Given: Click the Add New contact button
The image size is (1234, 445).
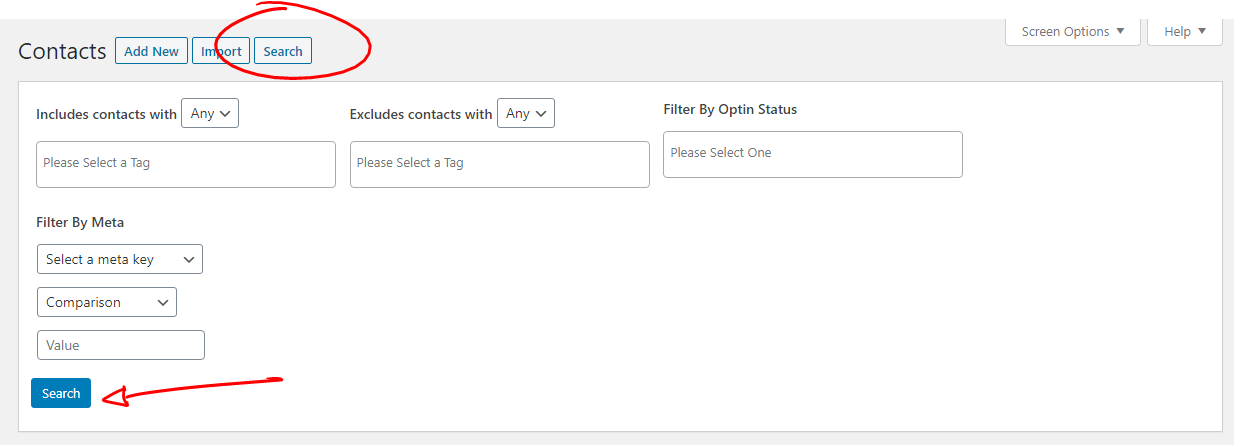Looking at the screenshot, I should click(151, 51).
